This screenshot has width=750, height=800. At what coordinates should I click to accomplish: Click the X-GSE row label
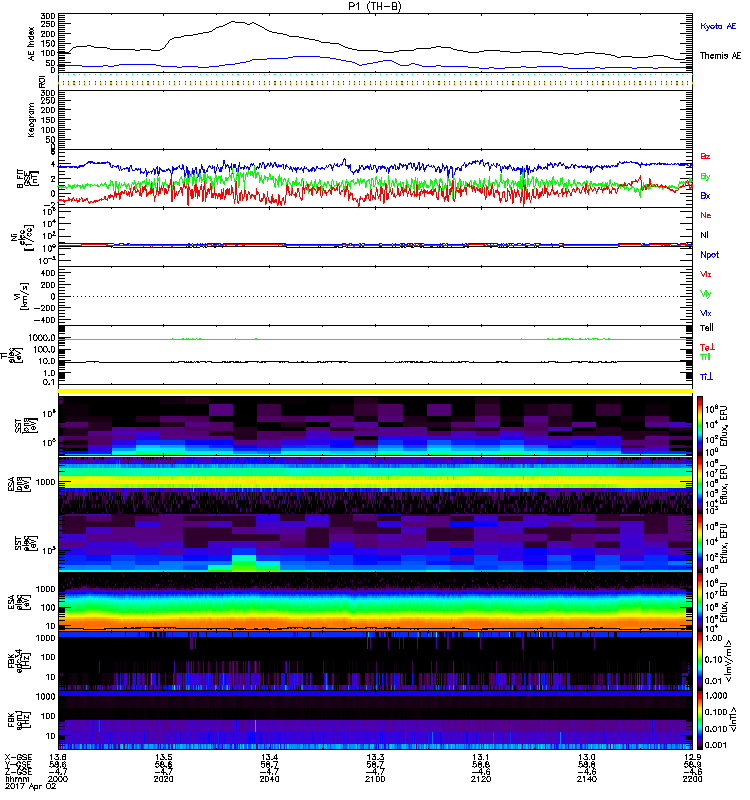point(18,757)
